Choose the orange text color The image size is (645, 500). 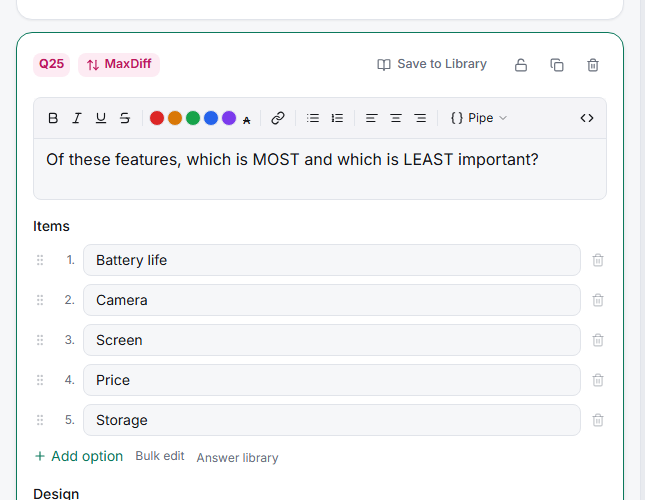click(175, 118)
